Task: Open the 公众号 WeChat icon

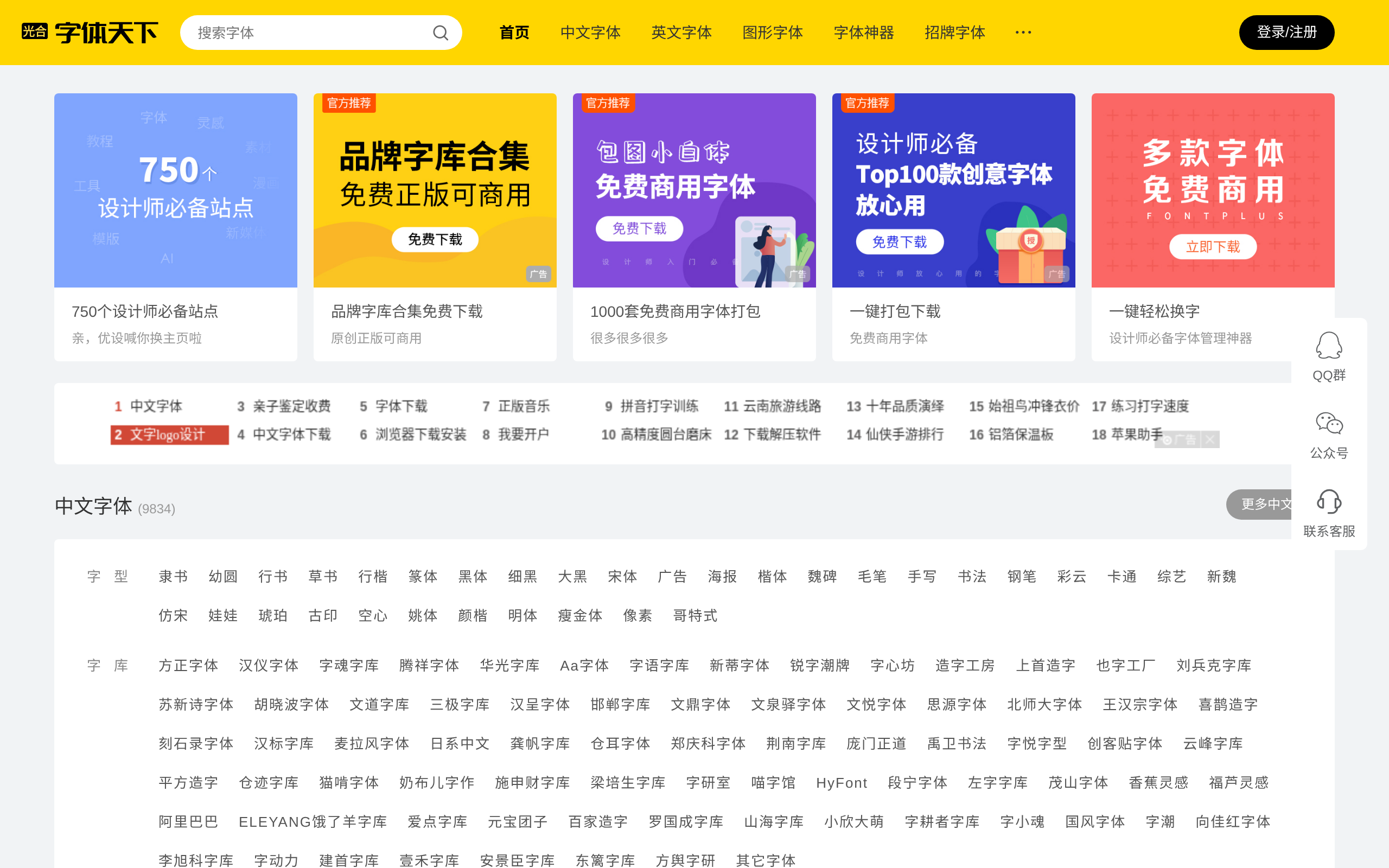Action: 1329,424
